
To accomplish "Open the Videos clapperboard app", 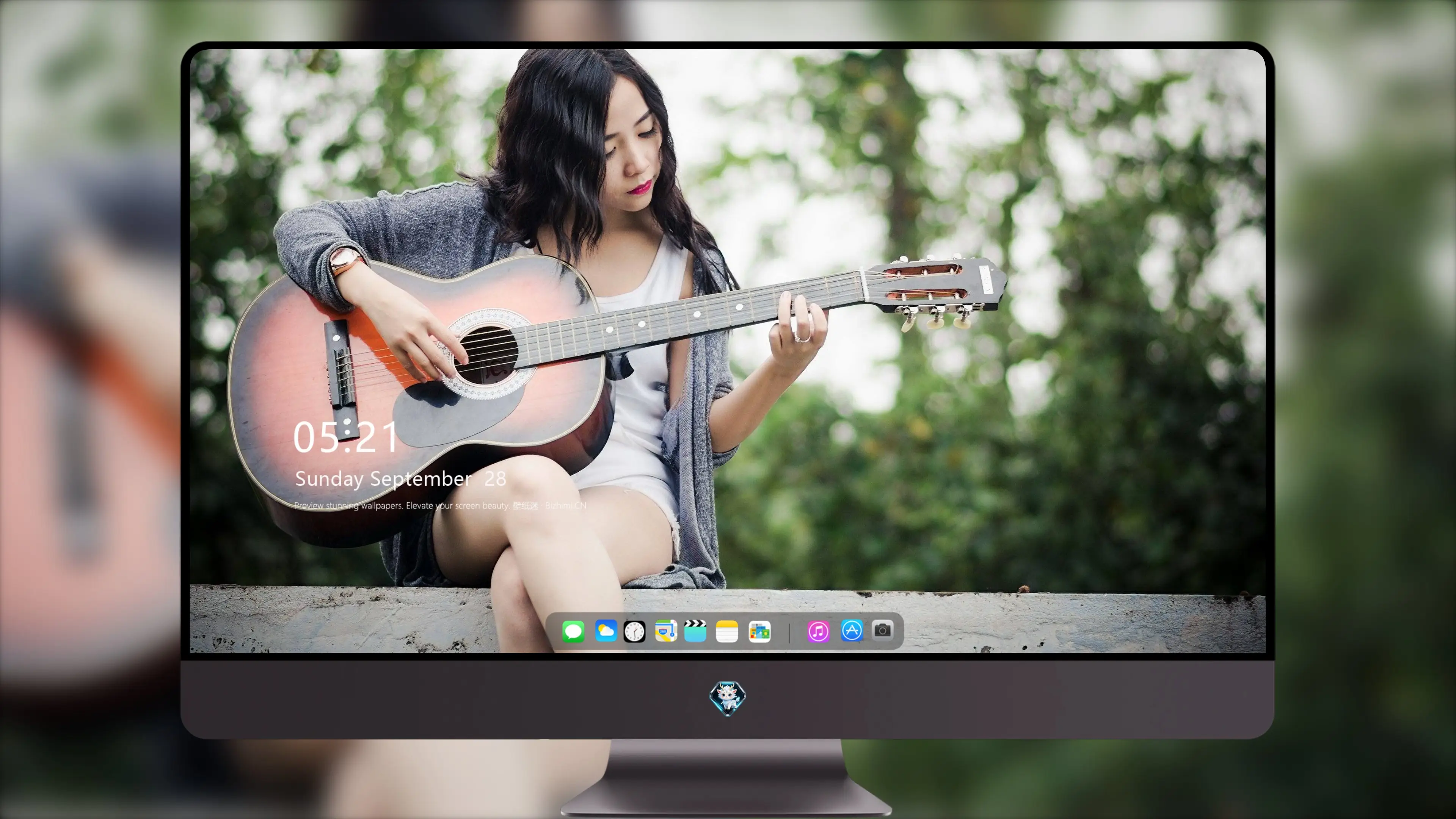I will pyautogui.click(x=695, y=631).
